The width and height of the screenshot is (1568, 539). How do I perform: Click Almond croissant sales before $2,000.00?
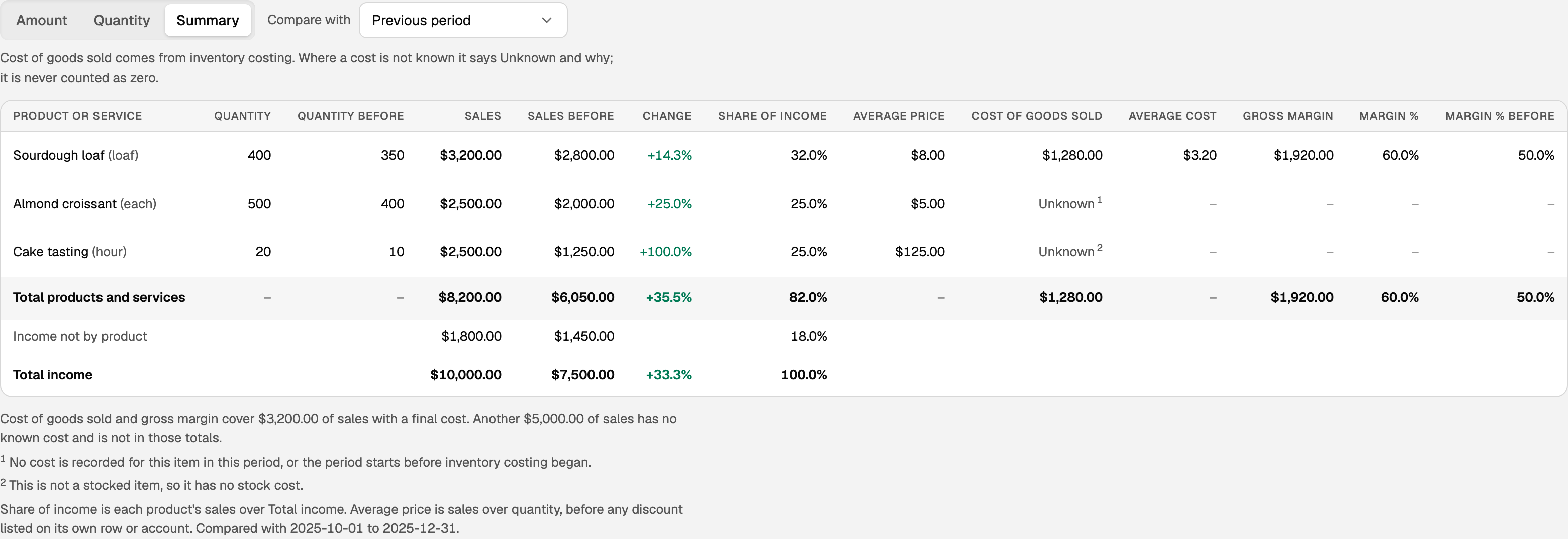pyautogui.click(x=584, y=204)
